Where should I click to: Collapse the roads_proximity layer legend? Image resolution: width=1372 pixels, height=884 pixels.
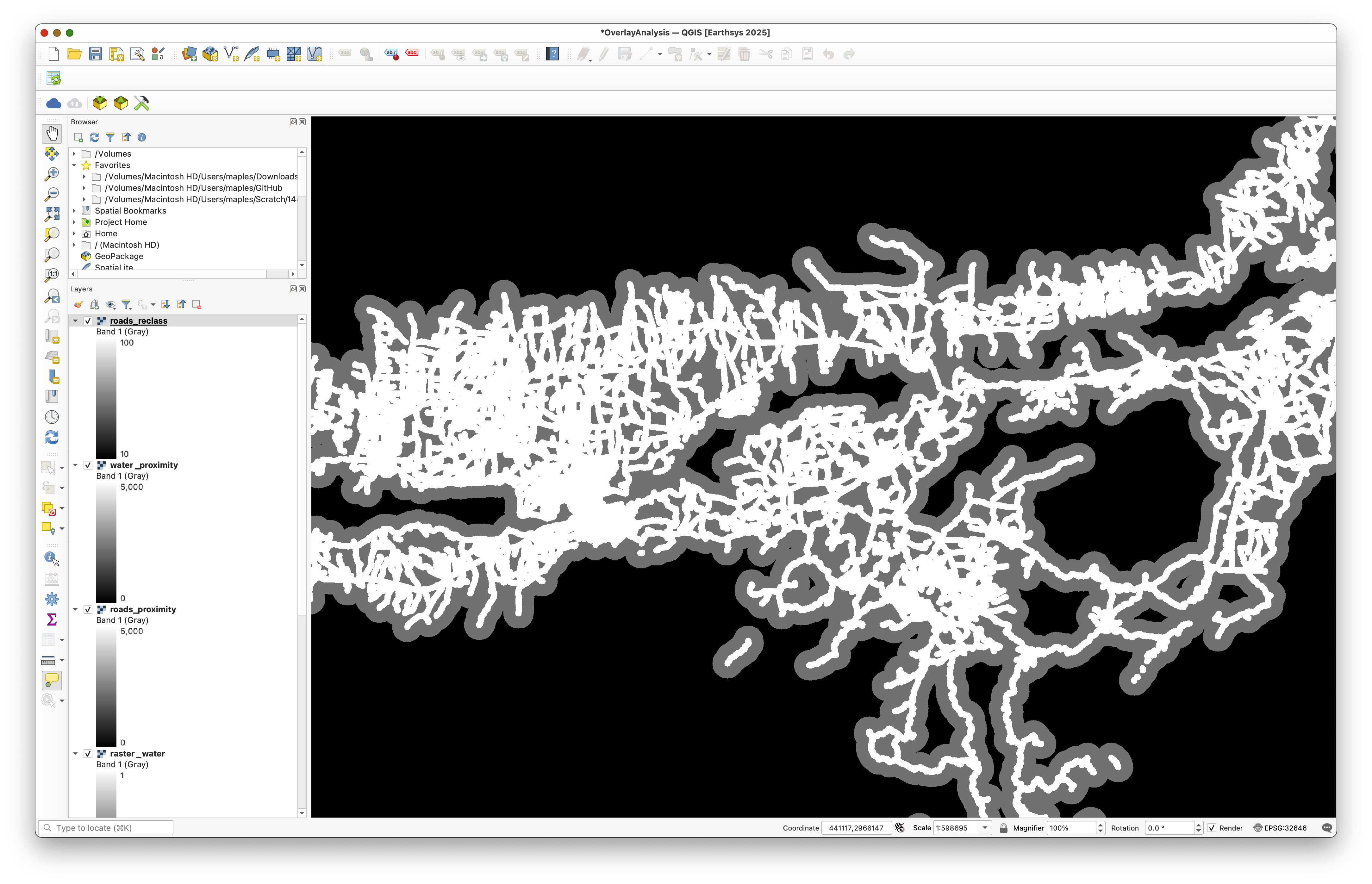(x=75, y=610)
